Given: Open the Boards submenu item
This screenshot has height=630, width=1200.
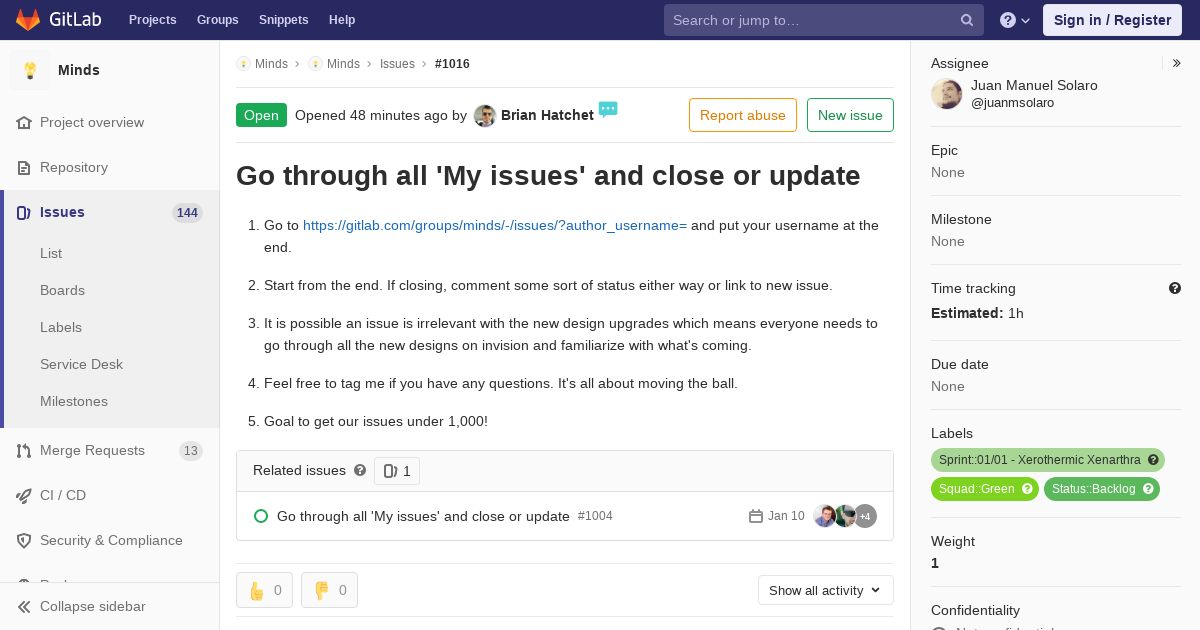Looking at the screenshot, I should click(62, 290).
